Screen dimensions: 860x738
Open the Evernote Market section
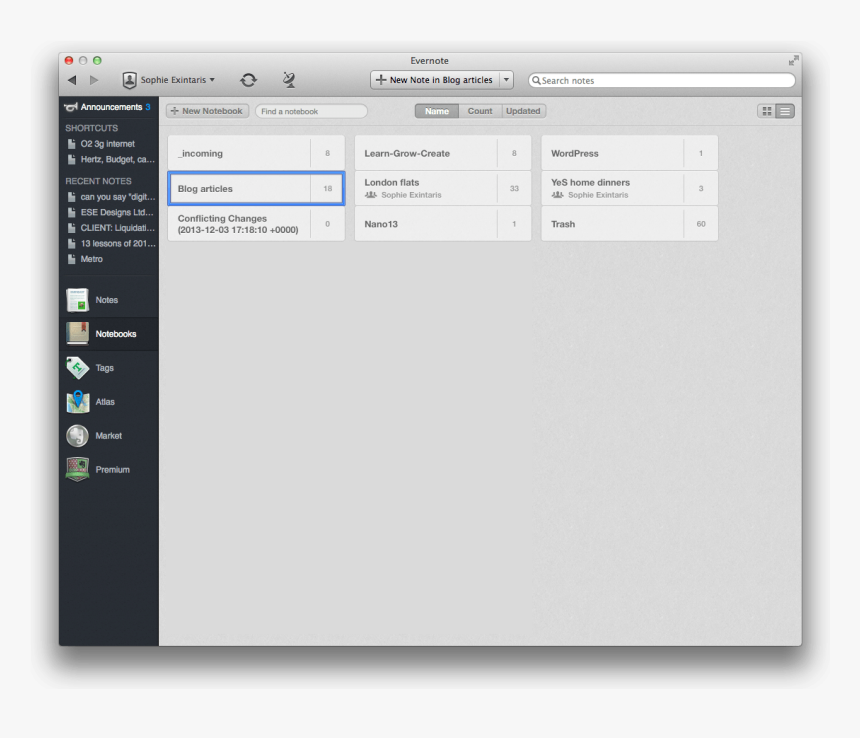pos(109,436)
